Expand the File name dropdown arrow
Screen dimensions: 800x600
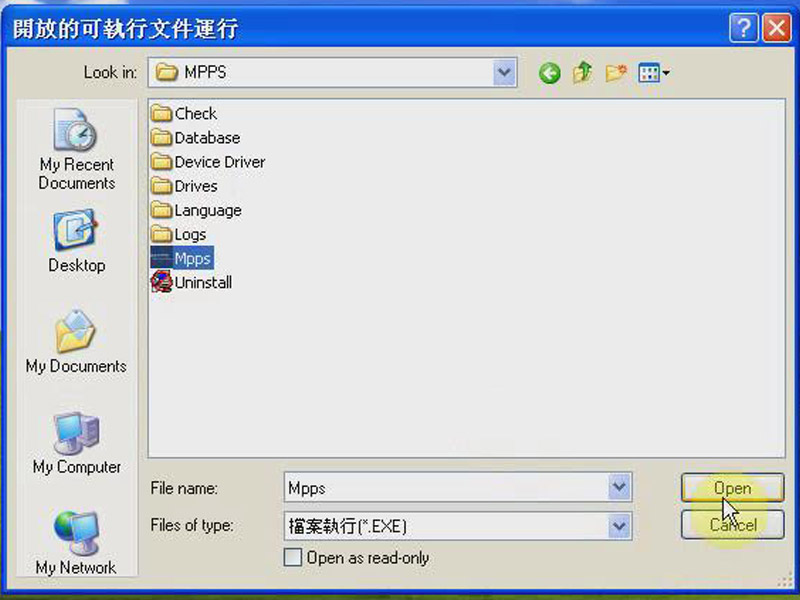pyautogui.click(x=619, y=487)
